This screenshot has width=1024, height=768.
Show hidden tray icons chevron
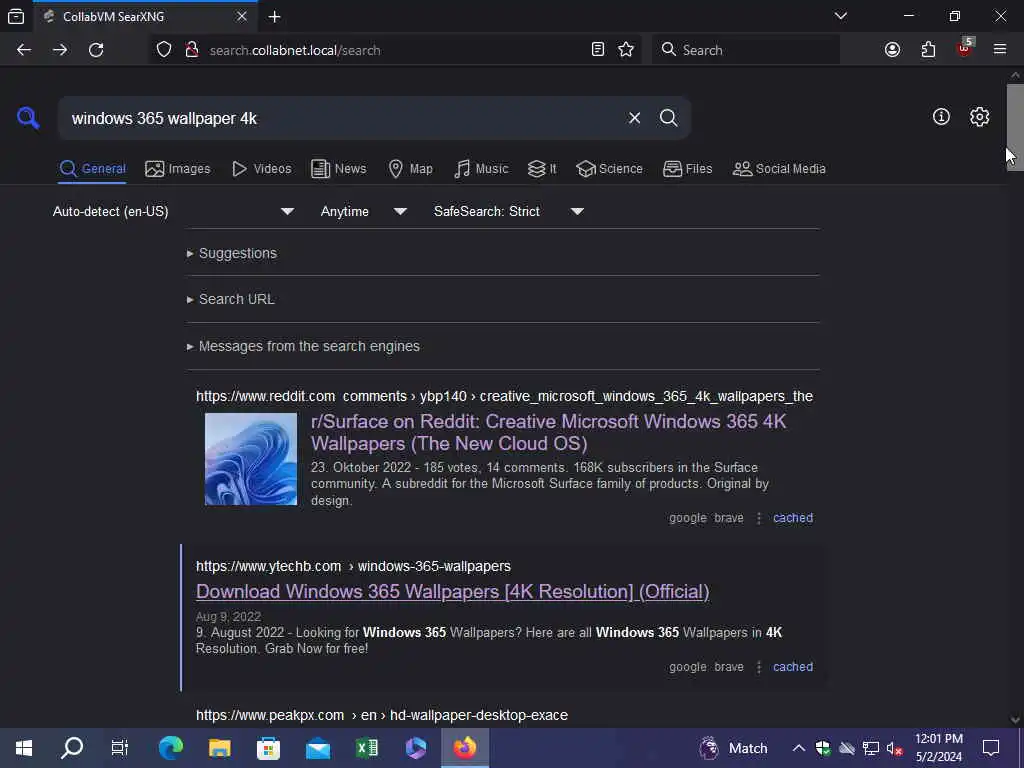coord(798,748)
